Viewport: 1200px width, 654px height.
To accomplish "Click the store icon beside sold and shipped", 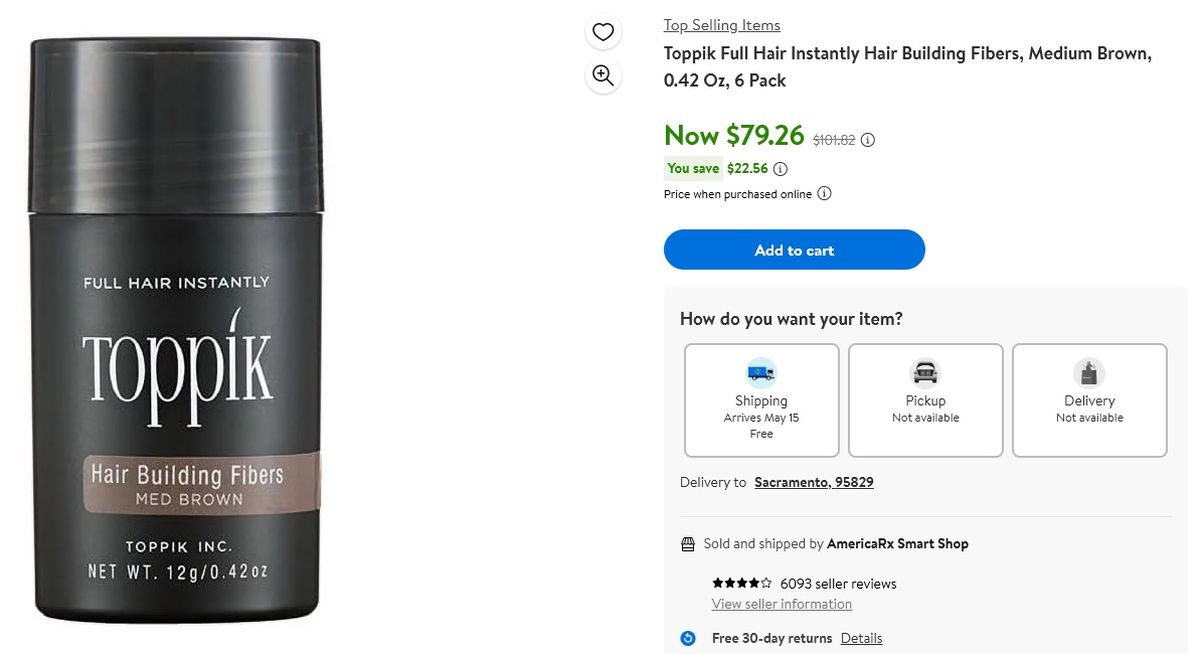I will coord(687,543).
